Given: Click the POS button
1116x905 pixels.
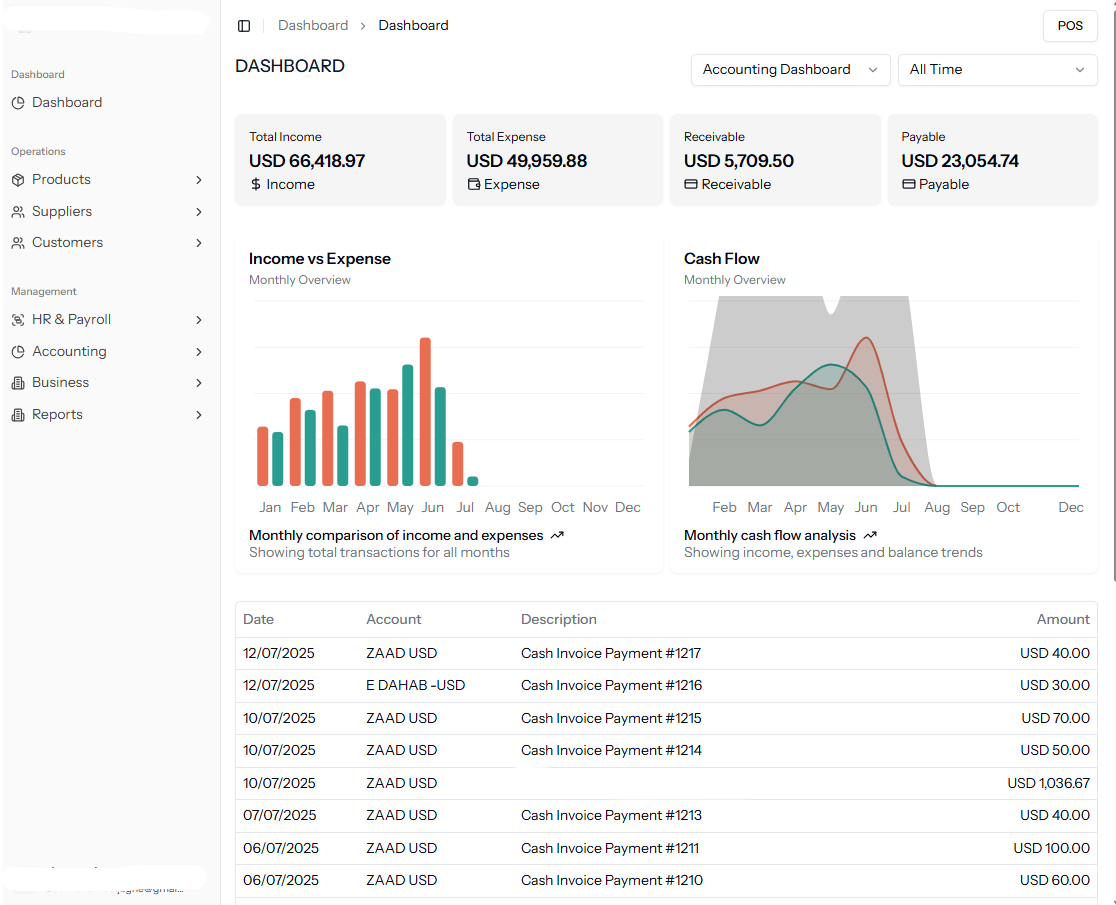Looking at the screenshot, I should click(1070, 26).
